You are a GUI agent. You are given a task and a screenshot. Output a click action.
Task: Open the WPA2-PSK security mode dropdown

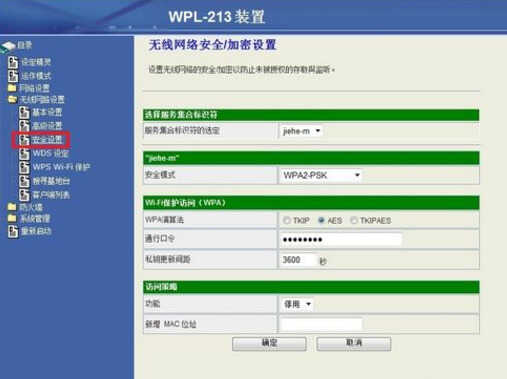[321, 175]
